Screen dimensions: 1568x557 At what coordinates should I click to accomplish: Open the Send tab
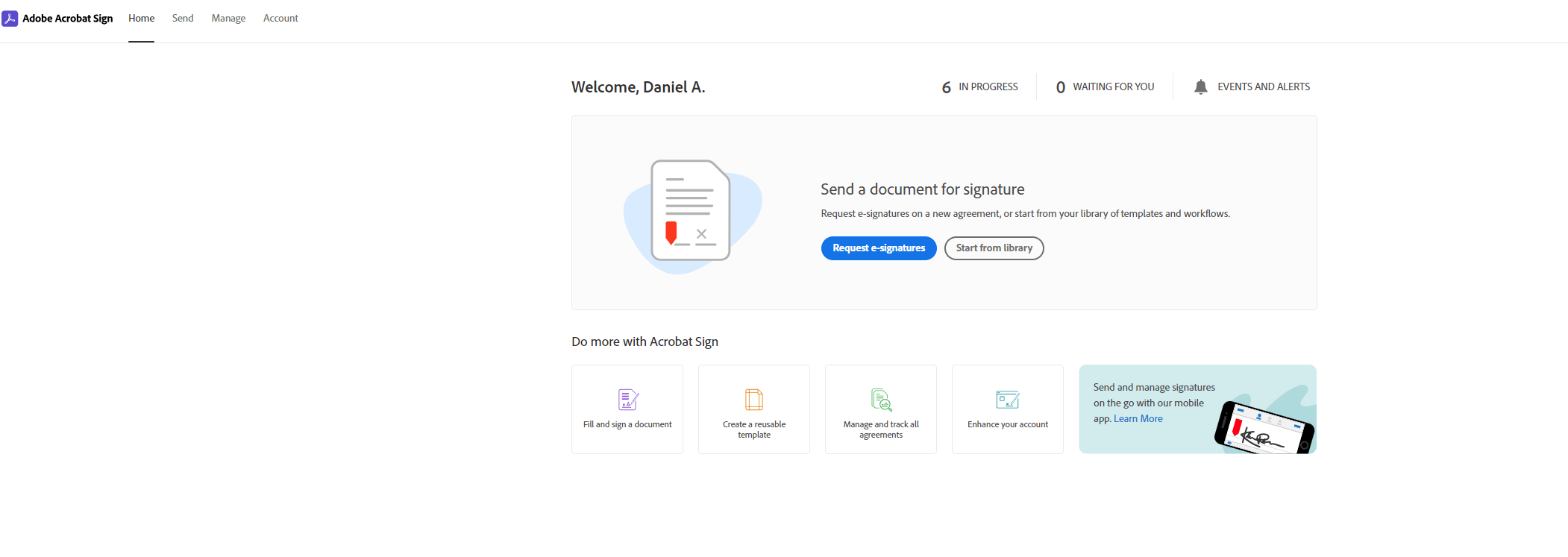183,19
